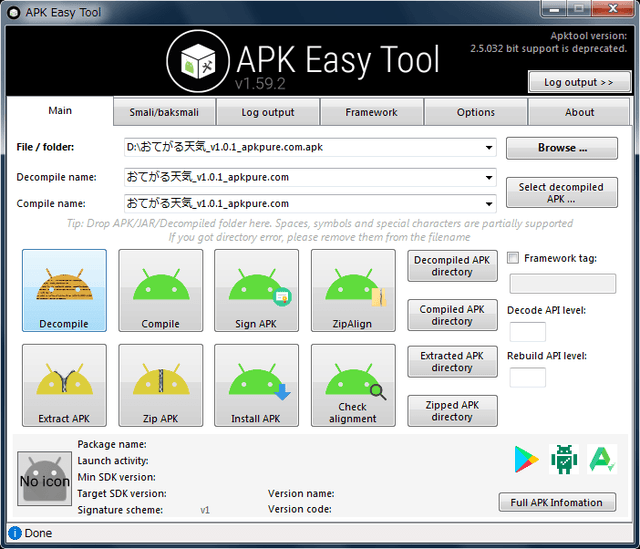This screenshot has width=640, height=549.
Task: Click the title bar app icon
Action: pos(13,13)
